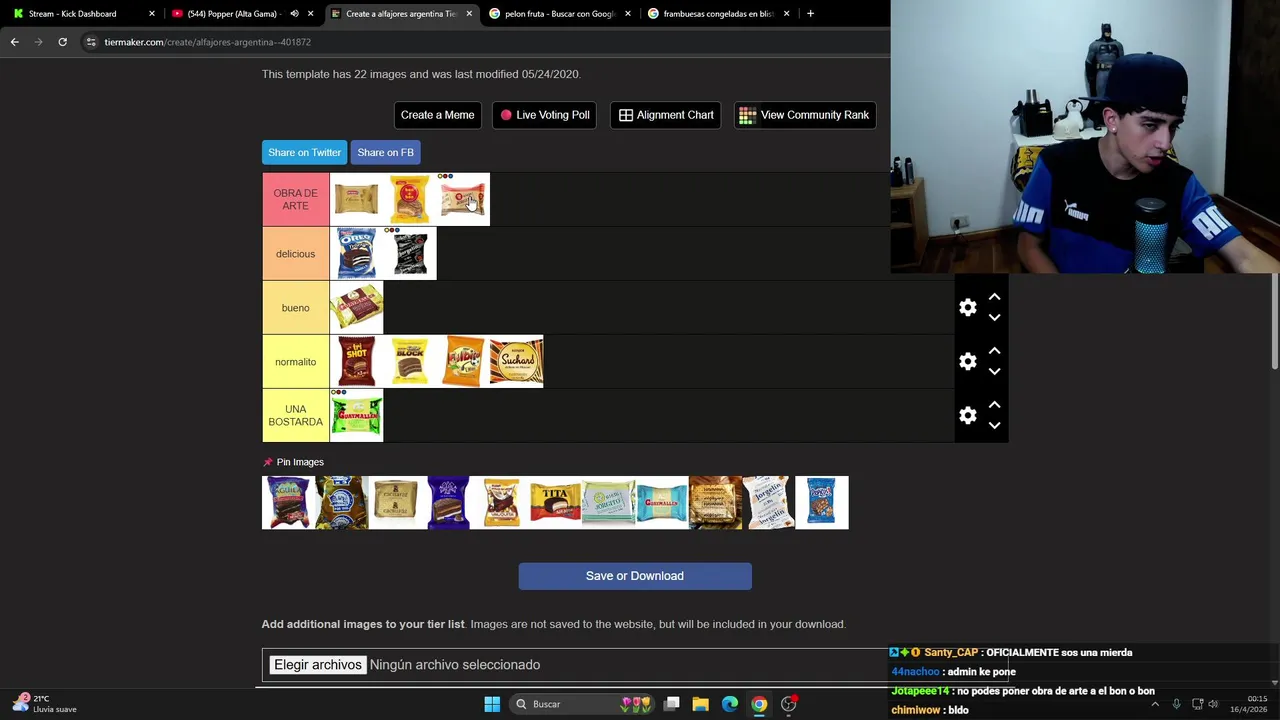Screen dimensions: 1280x720
Task: Open File Explorer from taskbar
Action: pyautogui.click(x=700, y=704)
